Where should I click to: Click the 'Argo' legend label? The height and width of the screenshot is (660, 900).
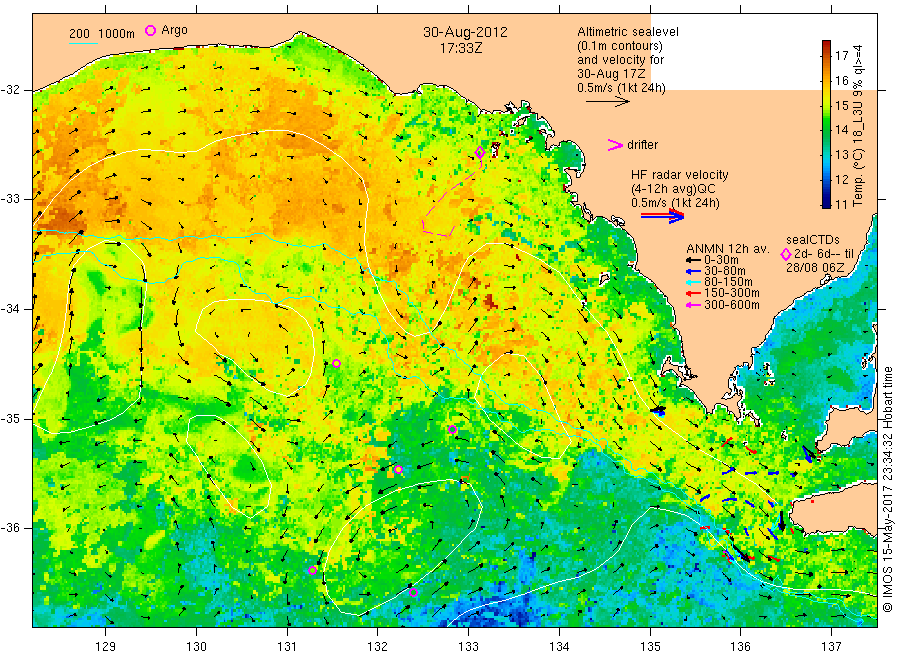coord(174,30)
